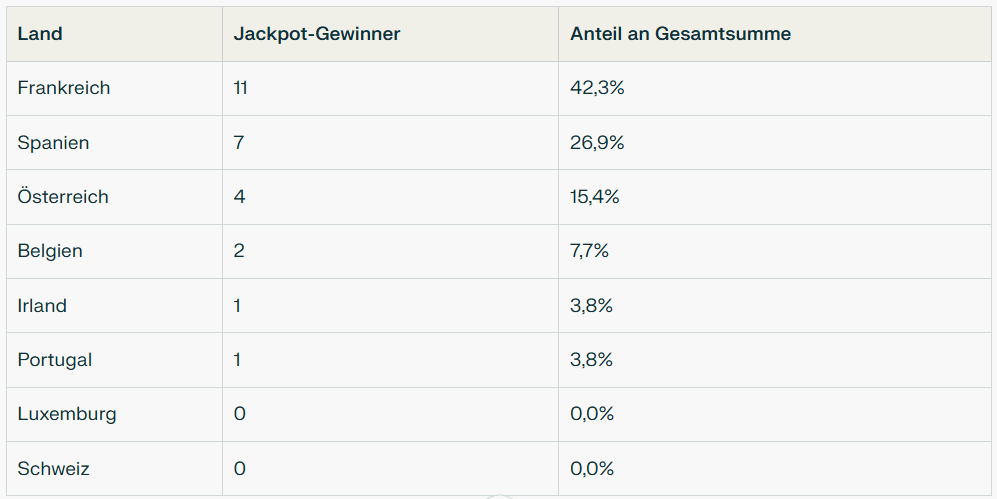This screenshot has width=997, height=499.
Task: Click the 15,4% share cell
Action: pos(595,197)
